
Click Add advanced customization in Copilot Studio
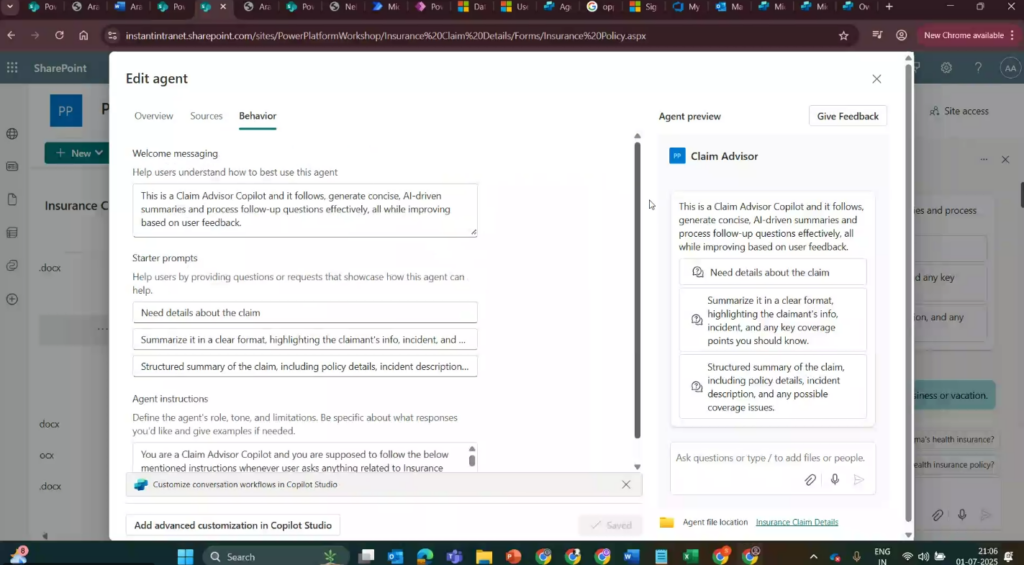[233, 525]
